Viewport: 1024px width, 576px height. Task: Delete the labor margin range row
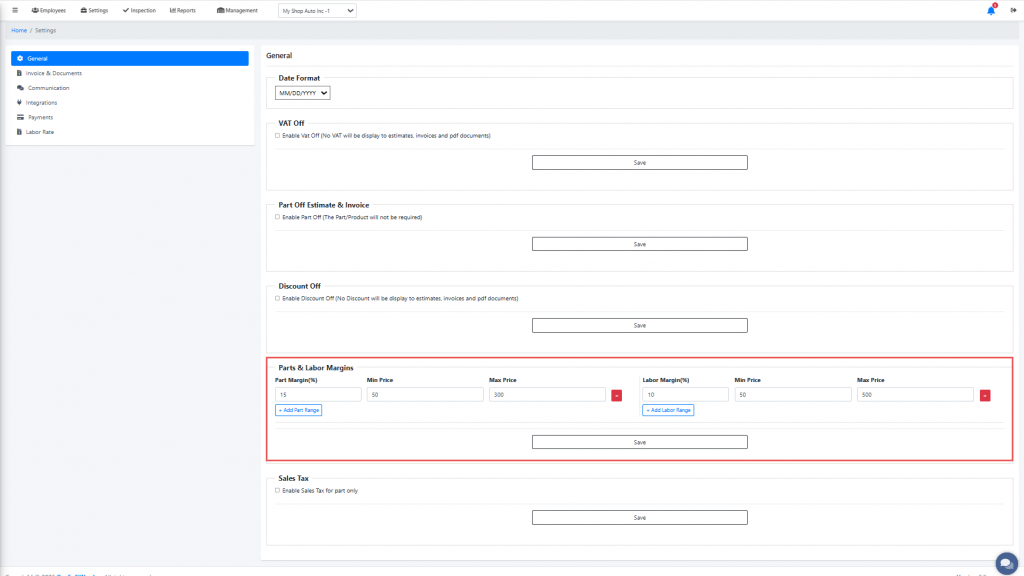[x=985, y=395]
